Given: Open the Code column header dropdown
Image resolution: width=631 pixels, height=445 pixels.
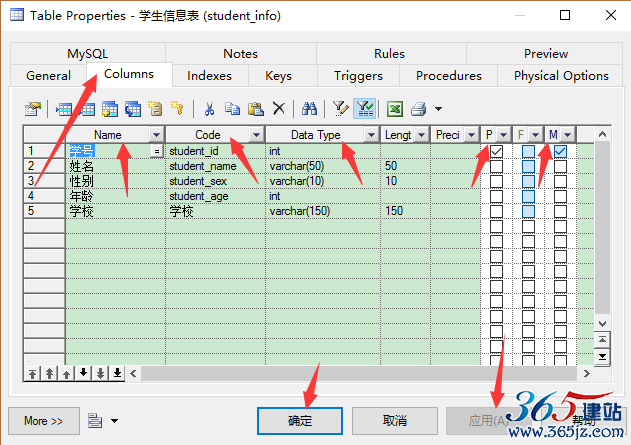Looking at the screenshot, I should click(x=256, y=135).
